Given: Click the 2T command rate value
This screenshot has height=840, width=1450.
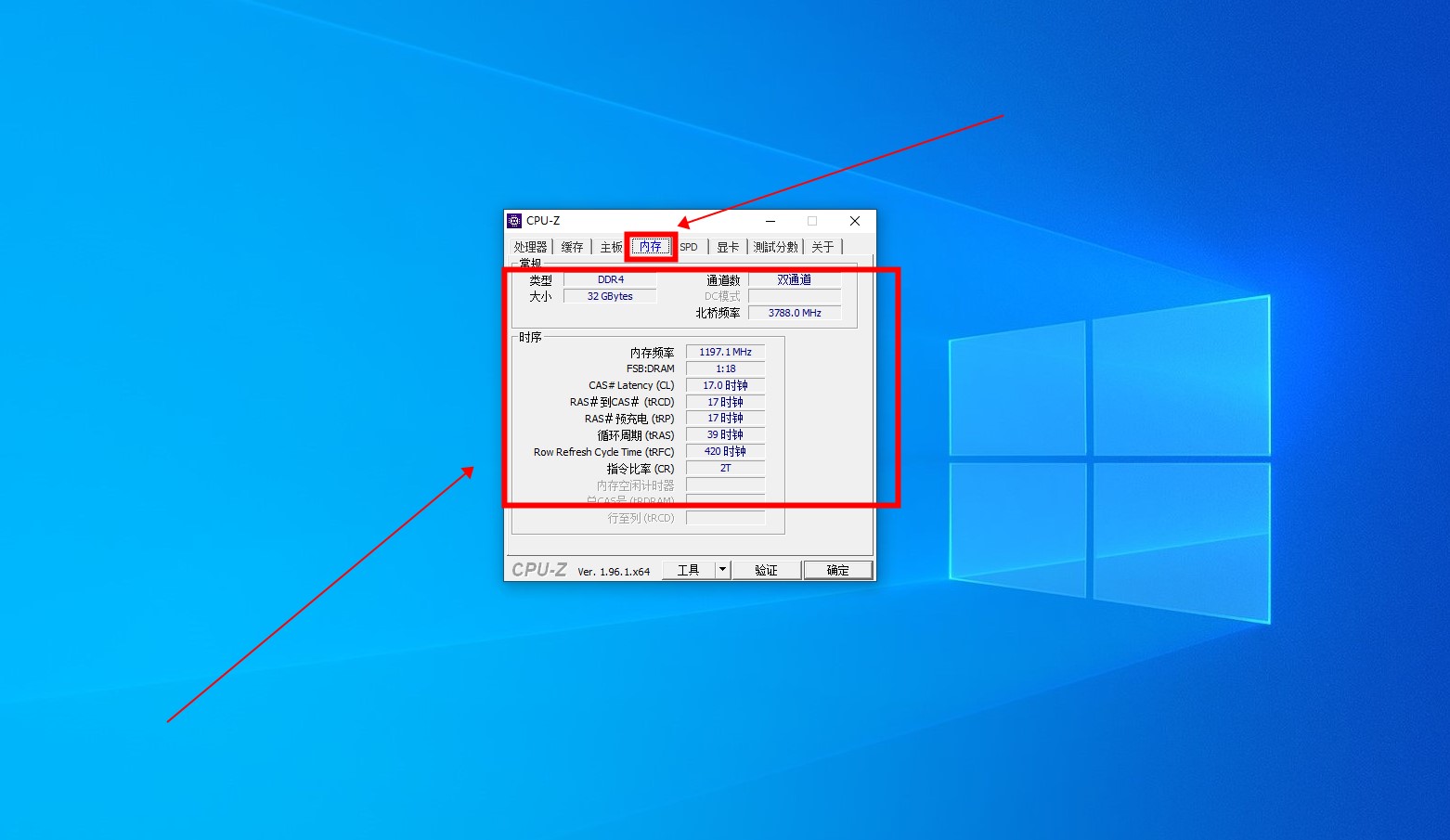Looking at the screenshot, I should 725,468.
